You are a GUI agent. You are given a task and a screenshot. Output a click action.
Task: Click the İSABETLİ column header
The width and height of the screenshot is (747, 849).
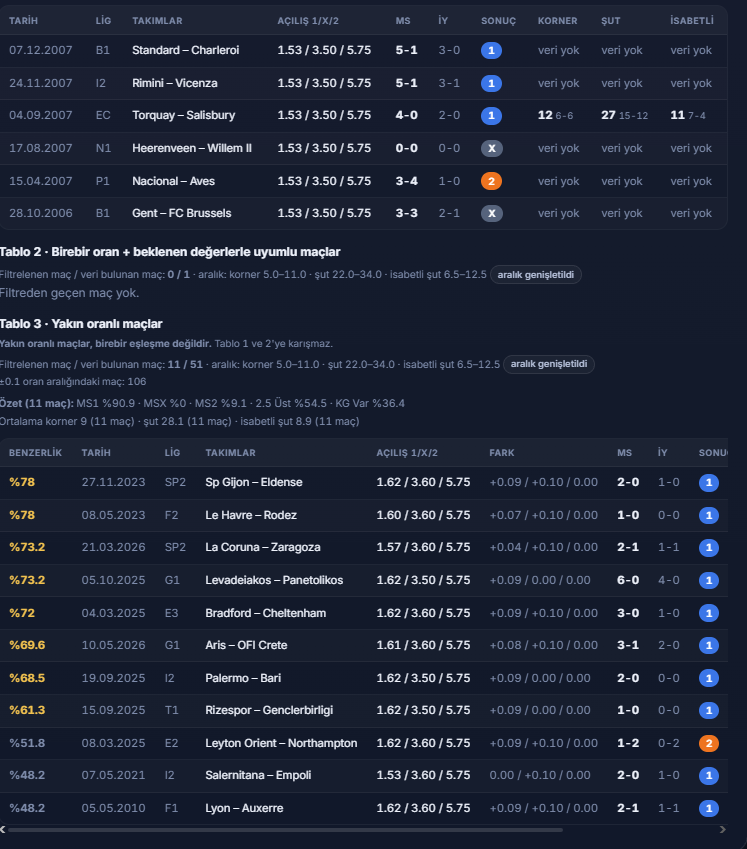692,21
